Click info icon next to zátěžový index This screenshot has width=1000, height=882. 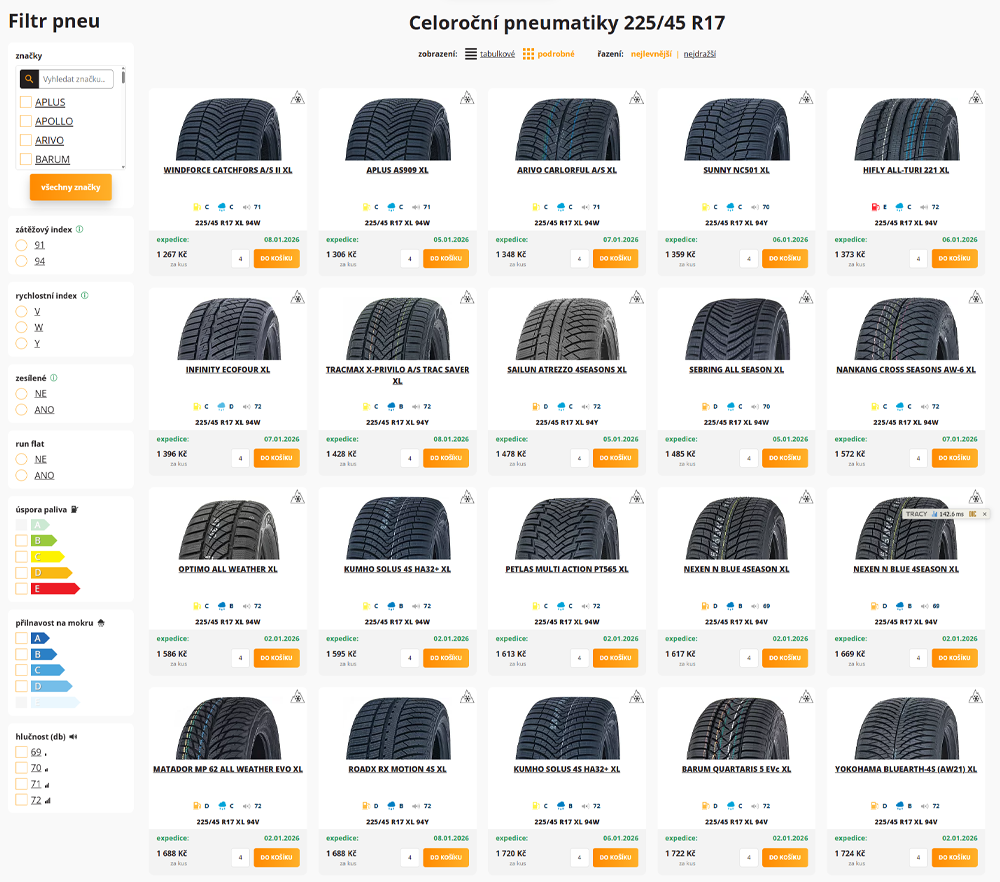pos(80,229)
